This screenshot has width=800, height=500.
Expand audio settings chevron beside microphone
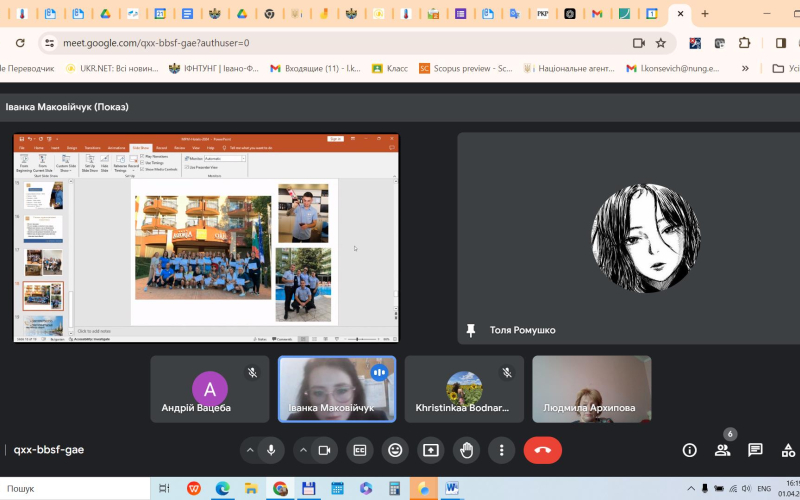(250, 450)
